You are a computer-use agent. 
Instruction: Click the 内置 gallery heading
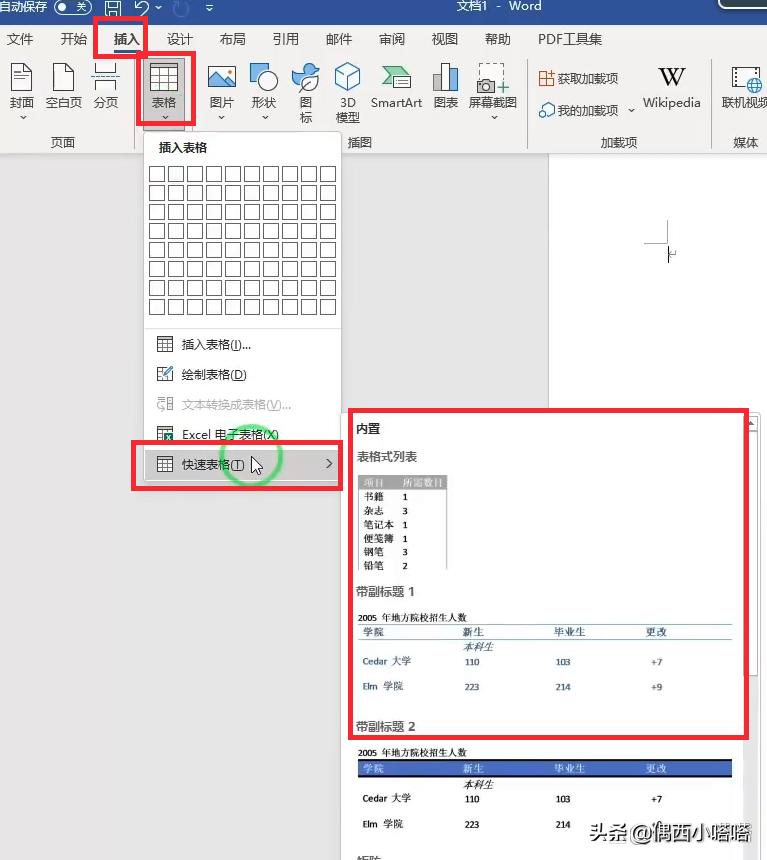[x=368, y=429]
